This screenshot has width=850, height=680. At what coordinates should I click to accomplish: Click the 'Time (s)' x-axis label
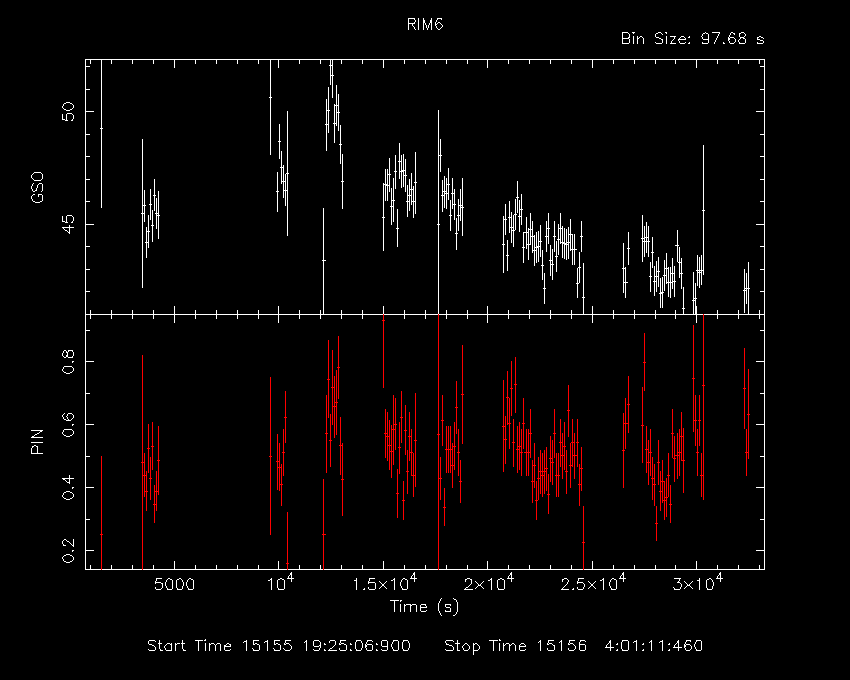[424, 606]
